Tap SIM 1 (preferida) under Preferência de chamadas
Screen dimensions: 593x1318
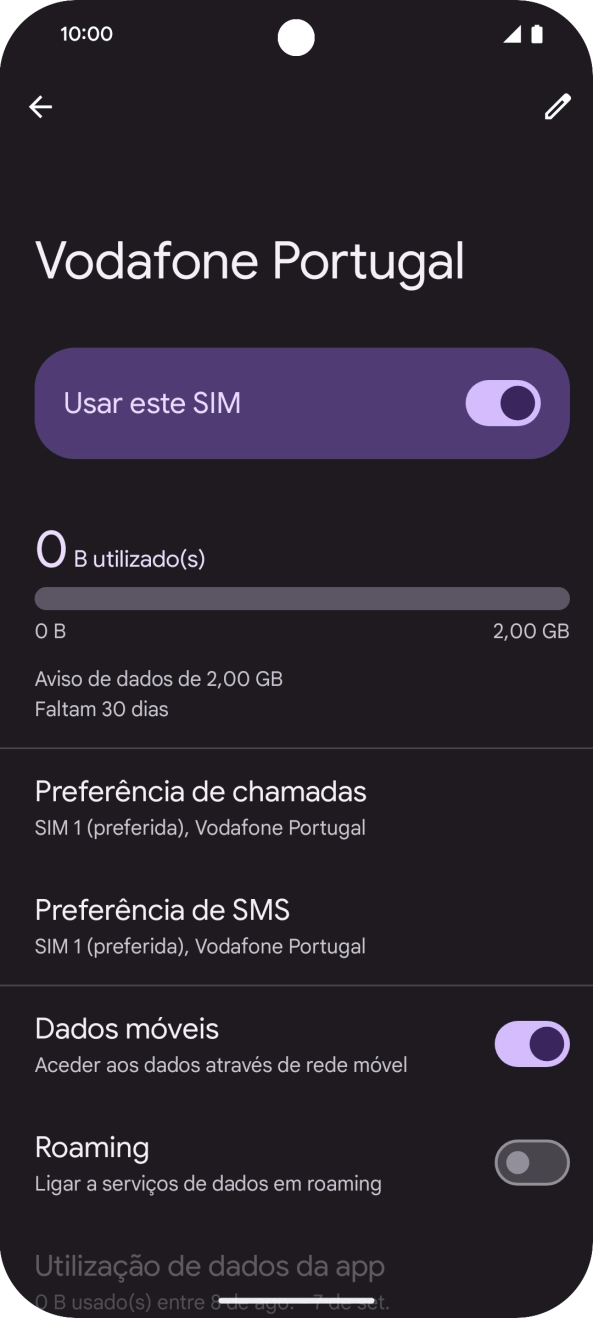click(200, 827)
